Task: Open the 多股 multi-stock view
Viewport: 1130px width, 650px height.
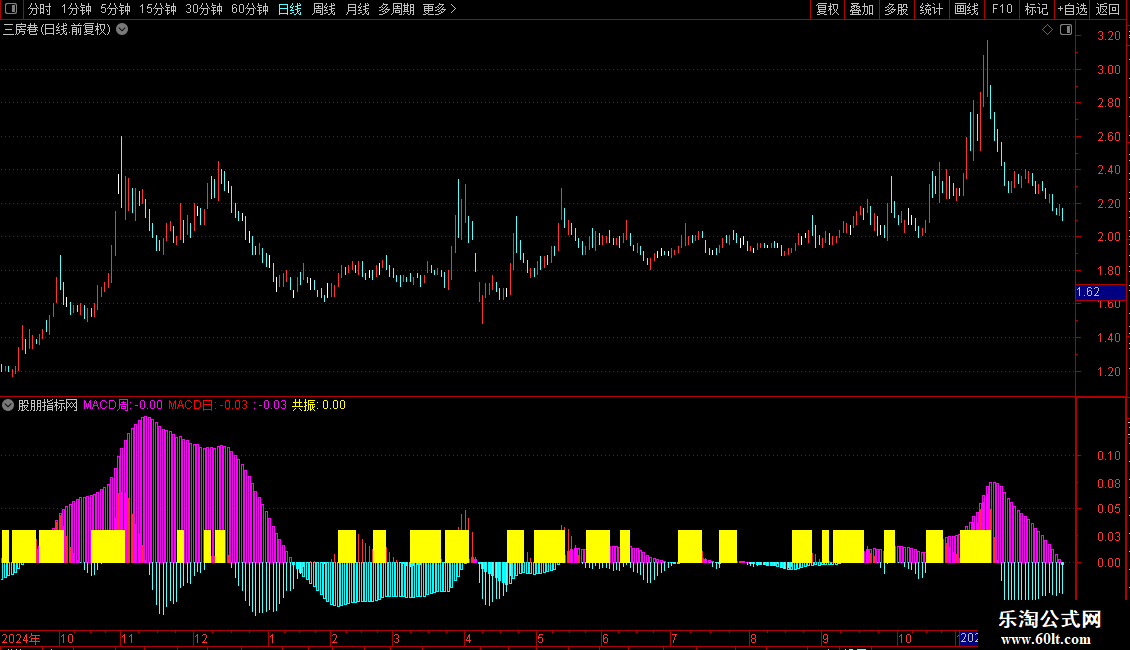Action: click(x=897, y=9)
